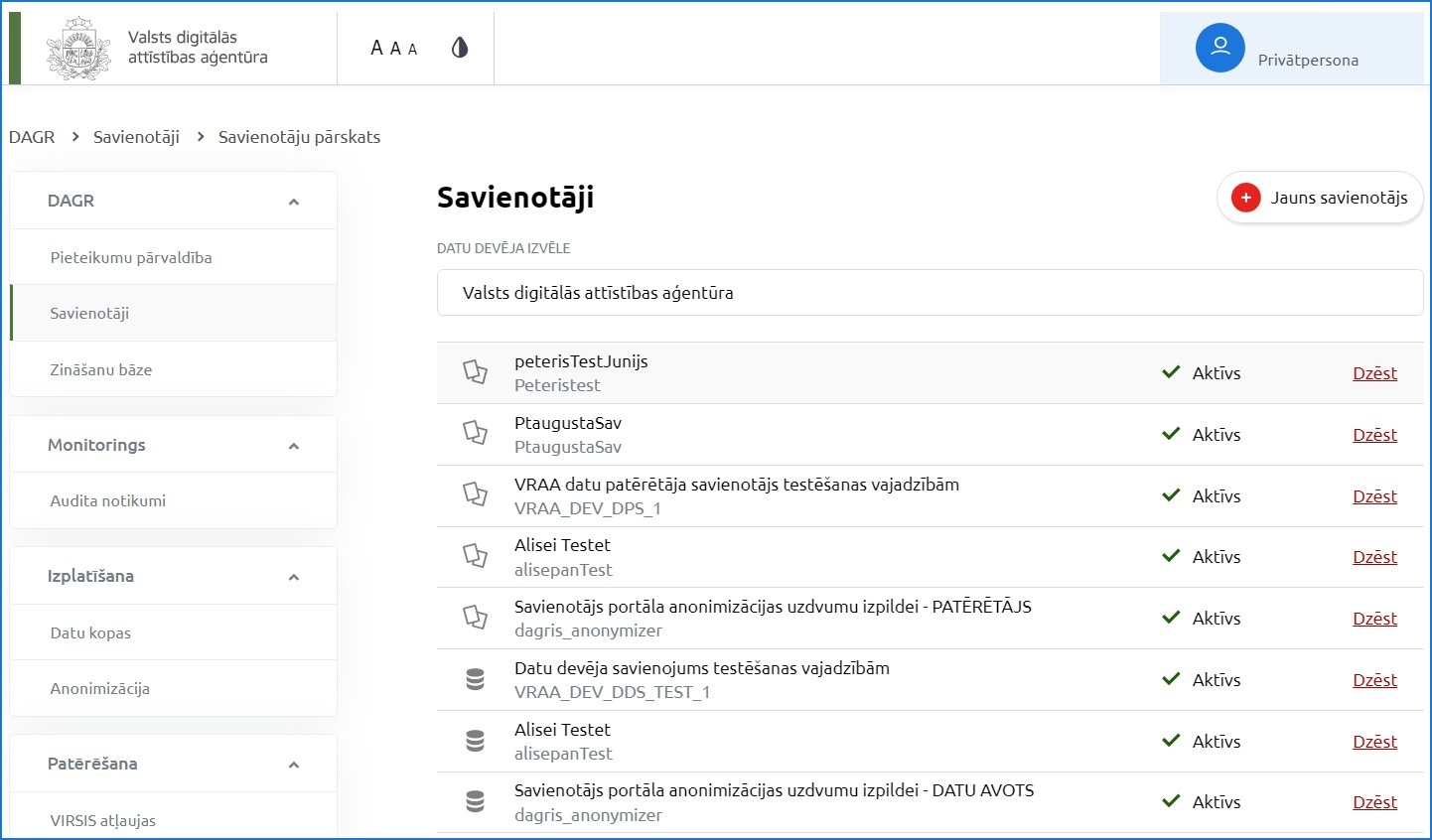Click the icon beside the PATĒRĒTĀJS connector row
Screen dimensions: 1432x840
pyautogui.click(x=476, y=618)
